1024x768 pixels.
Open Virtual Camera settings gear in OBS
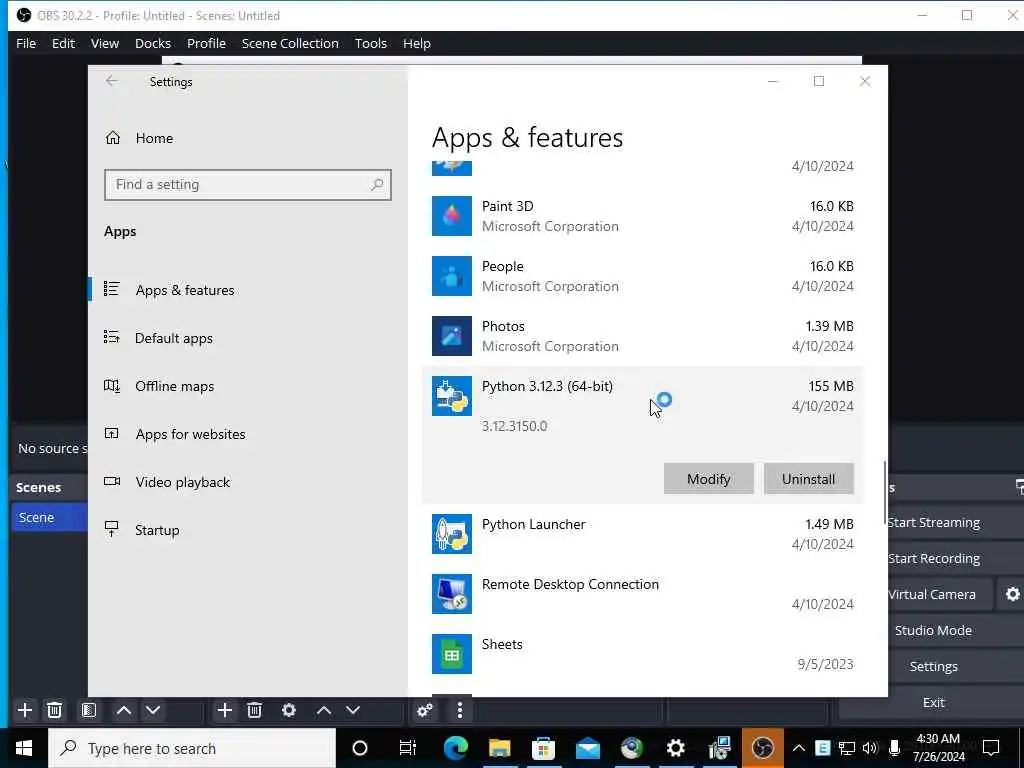1012,594
